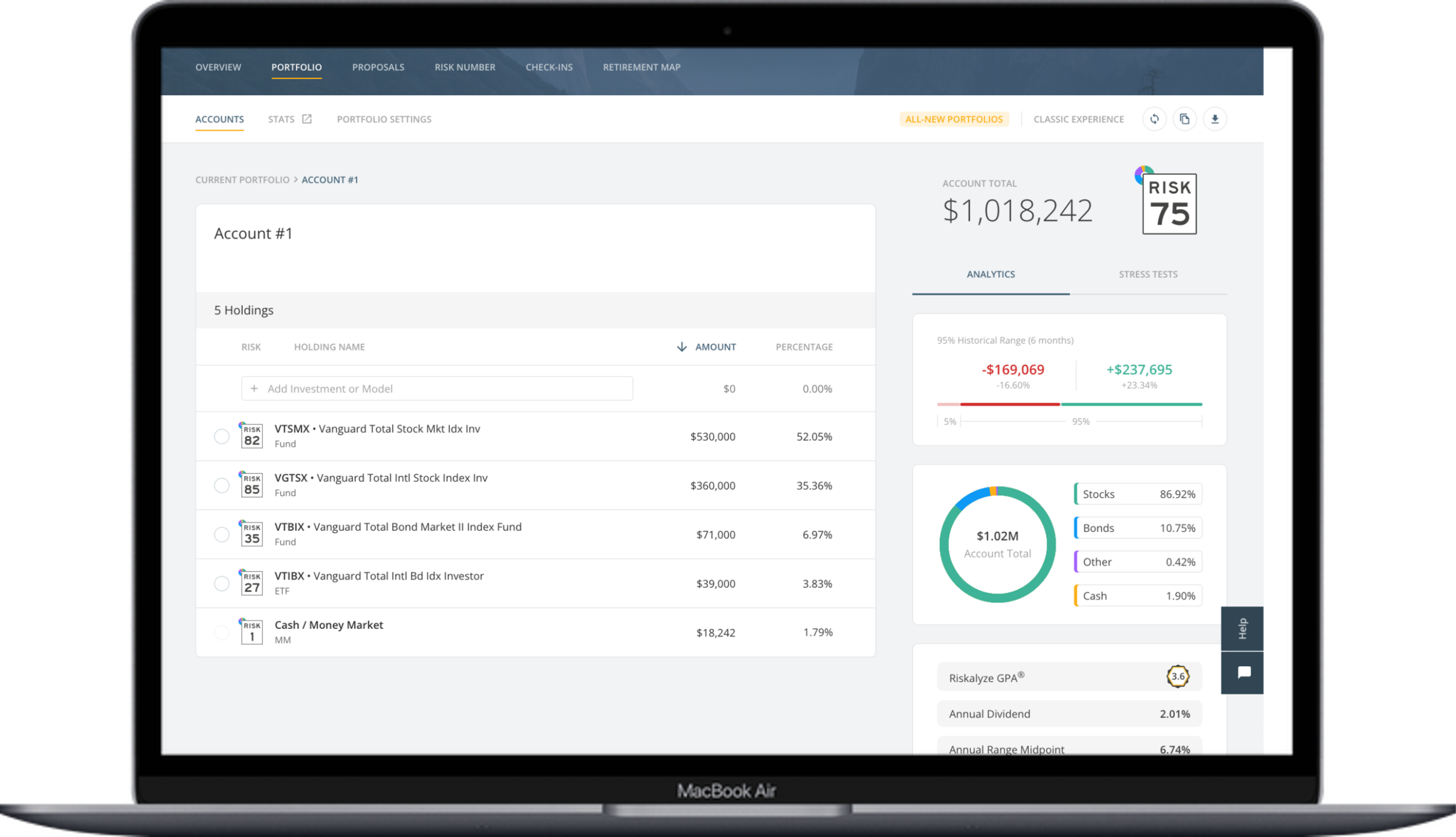The height and width of the screenshot is (837, 1456).
Task: Select the VTSMX holding radio button
Action: [221, 437]
